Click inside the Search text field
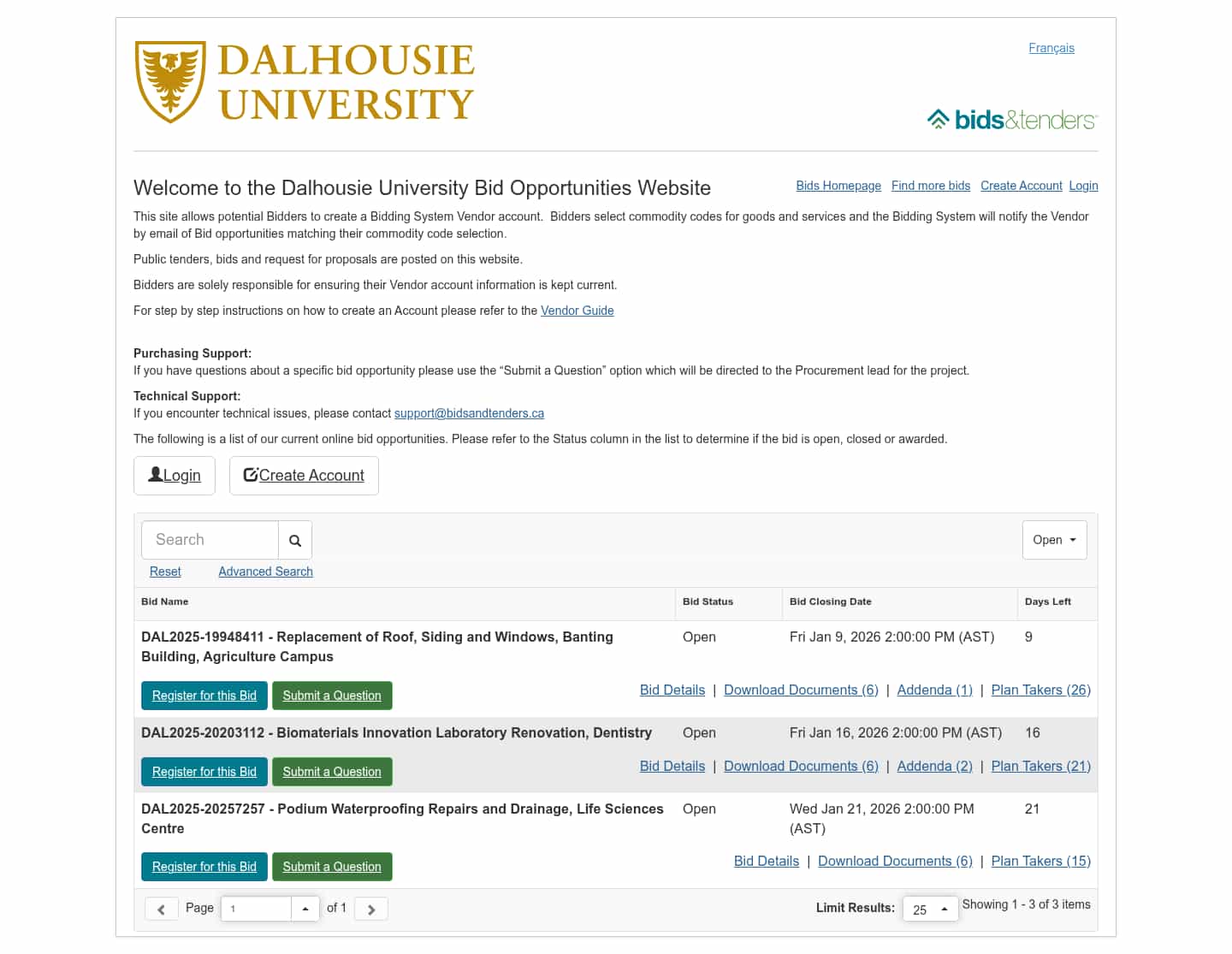 tap(210, 540)
